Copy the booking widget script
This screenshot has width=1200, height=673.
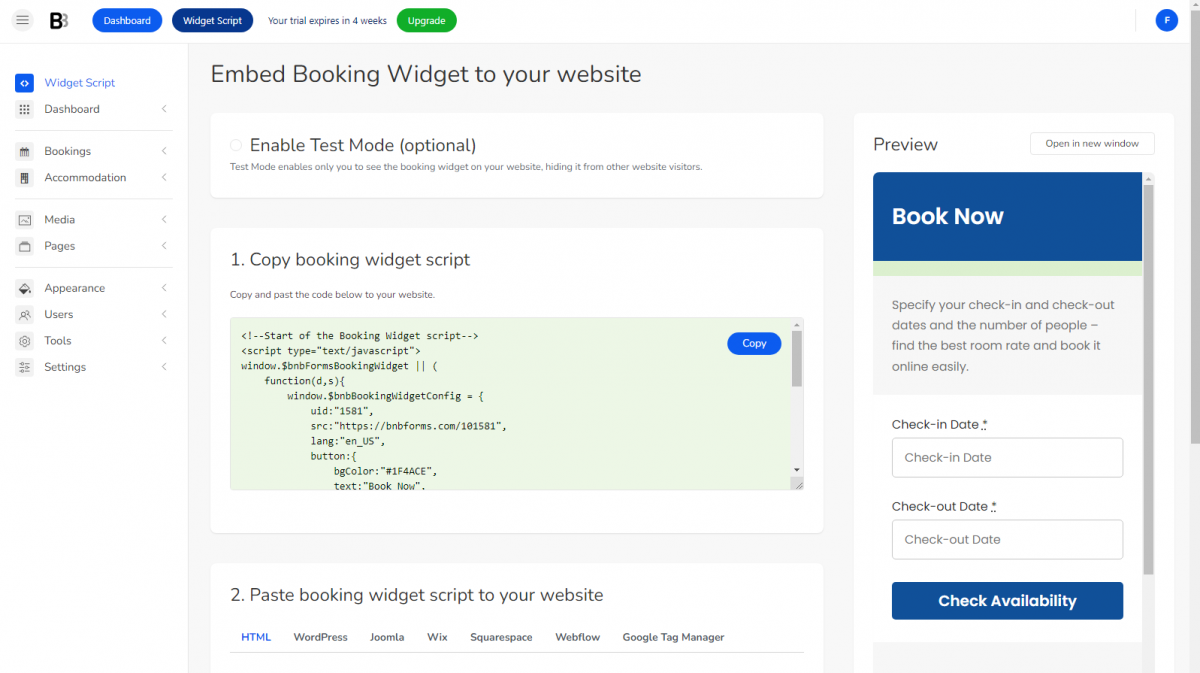[x=754, y=343]
